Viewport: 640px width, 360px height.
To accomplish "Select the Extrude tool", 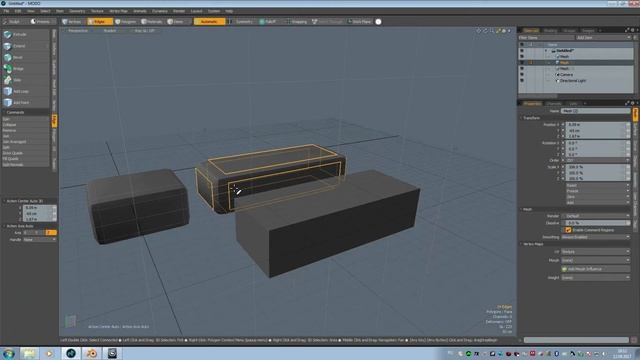I will pyautogui.click(x=25, y=35).
